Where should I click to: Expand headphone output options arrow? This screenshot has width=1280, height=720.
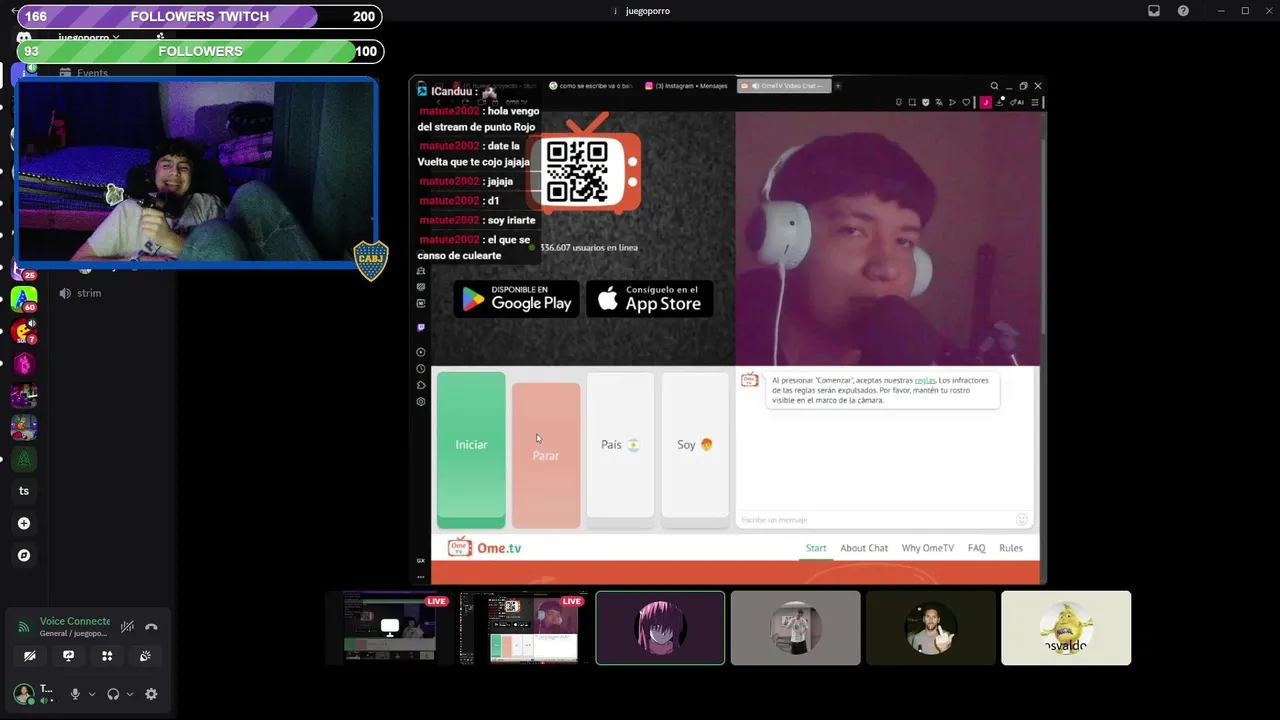(130, 694)
